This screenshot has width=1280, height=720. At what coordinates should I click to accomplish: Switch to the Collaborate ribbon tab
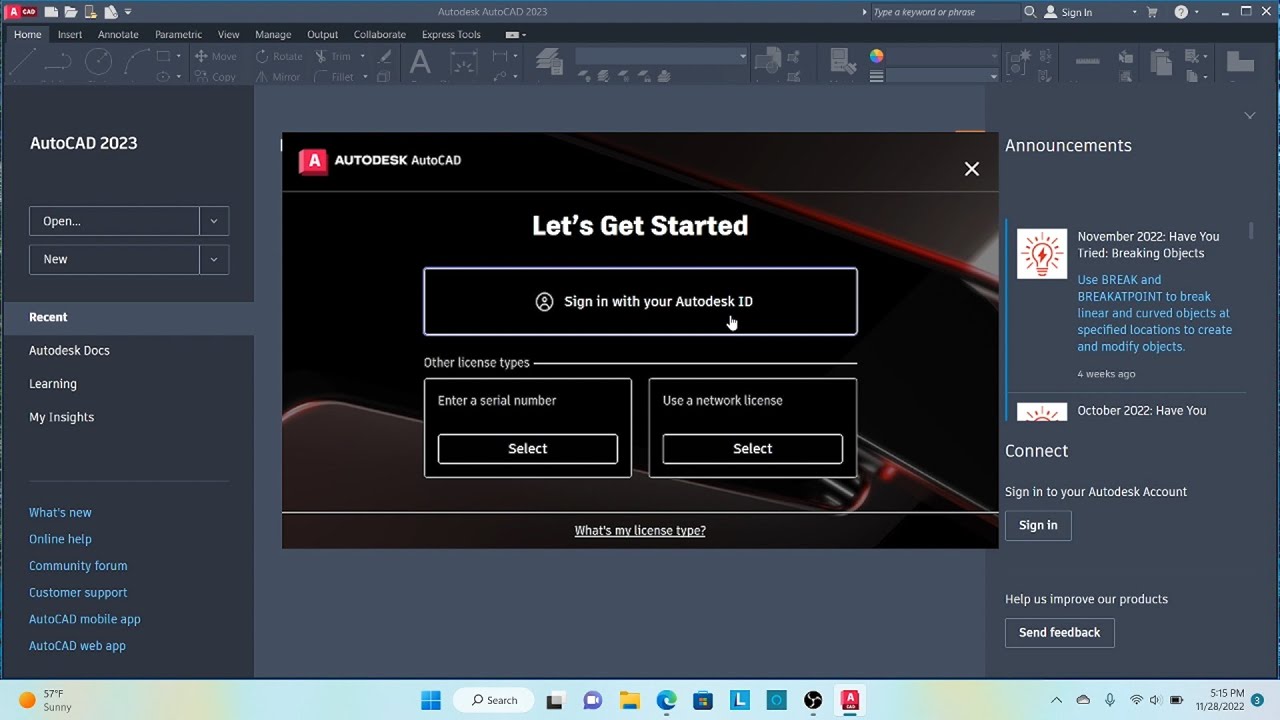tap(380, 34)
